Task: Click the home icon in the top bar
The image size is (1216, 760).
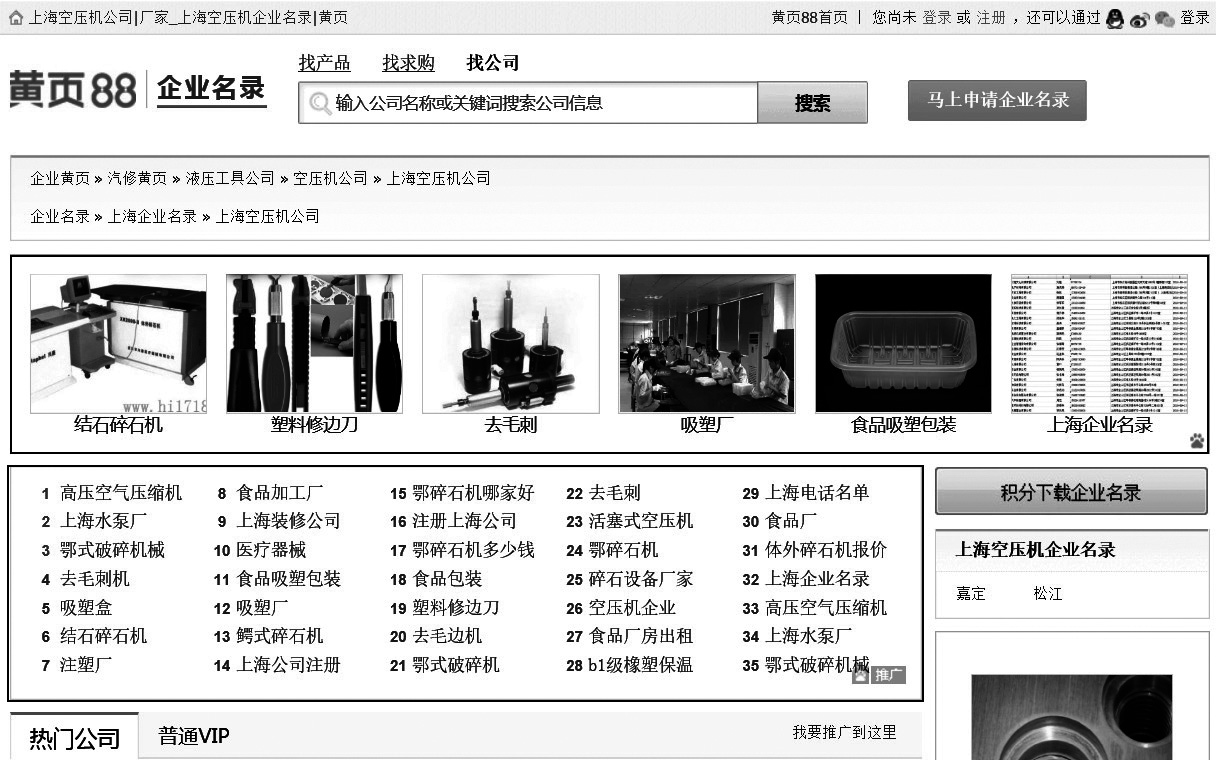Action: click(x=15, y=18)
